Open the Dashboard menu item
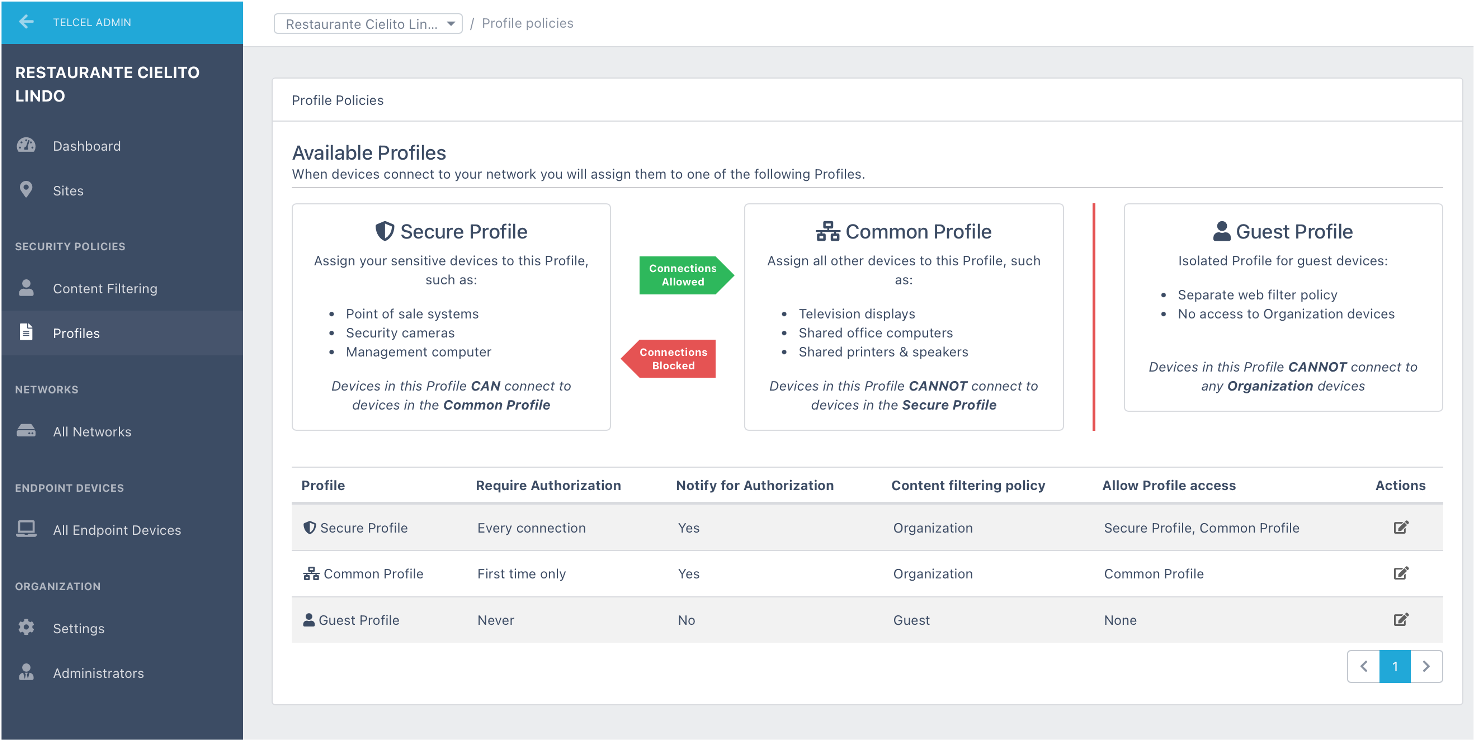1475x741 pixels. [122, 146]
